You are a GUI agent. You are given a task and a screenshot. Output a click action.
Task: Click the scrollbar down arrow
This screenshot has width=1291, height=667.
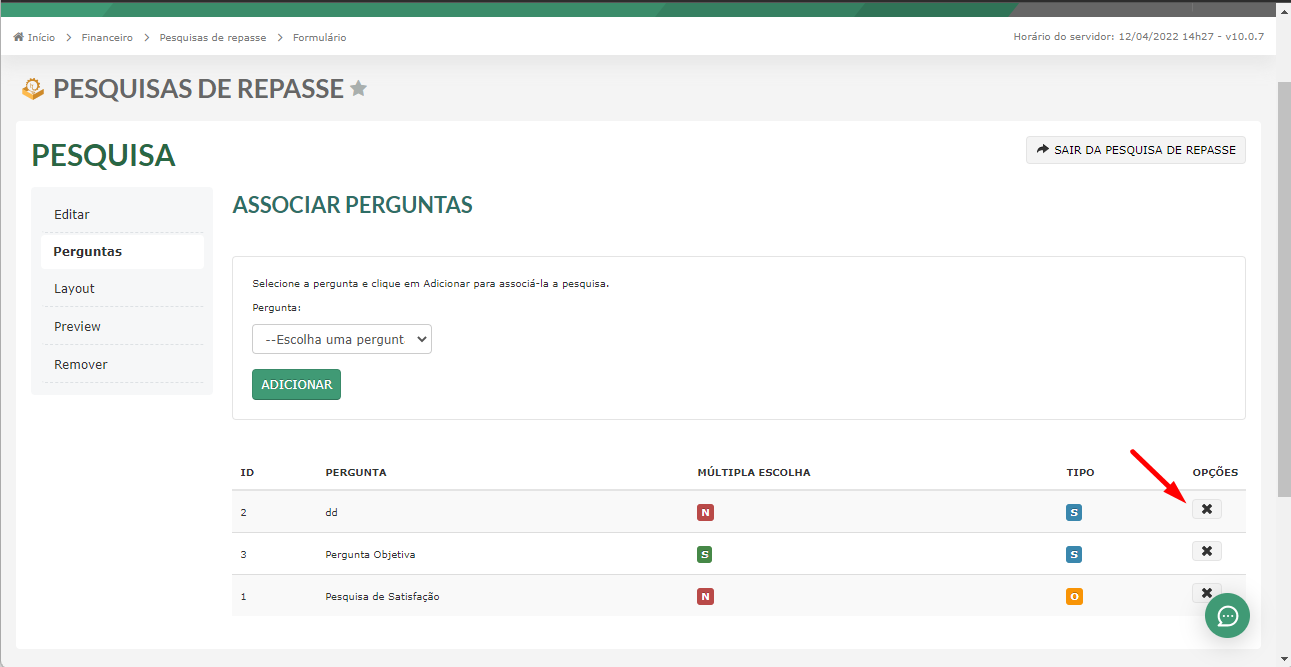point(1283,658)
